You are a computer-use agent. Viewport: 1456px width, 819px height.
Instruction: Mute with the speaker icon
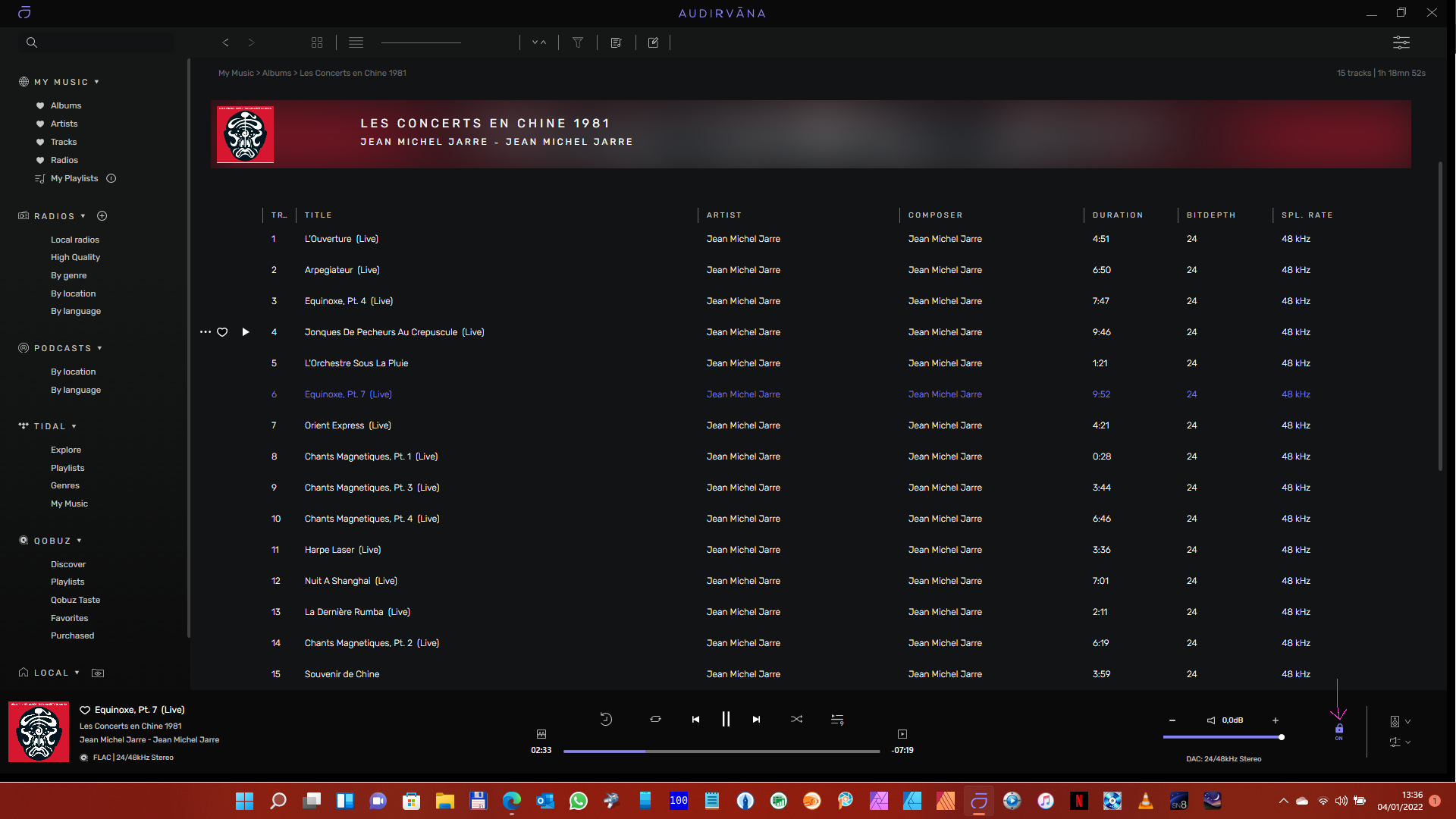(1211, 720)
